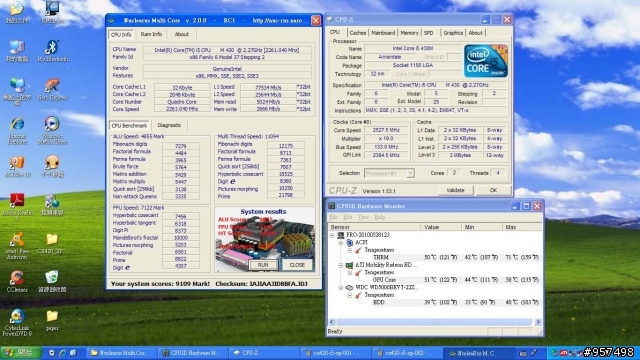
Task: Click the computer icon beside PRO-20100528123
Action: (340, 235)
